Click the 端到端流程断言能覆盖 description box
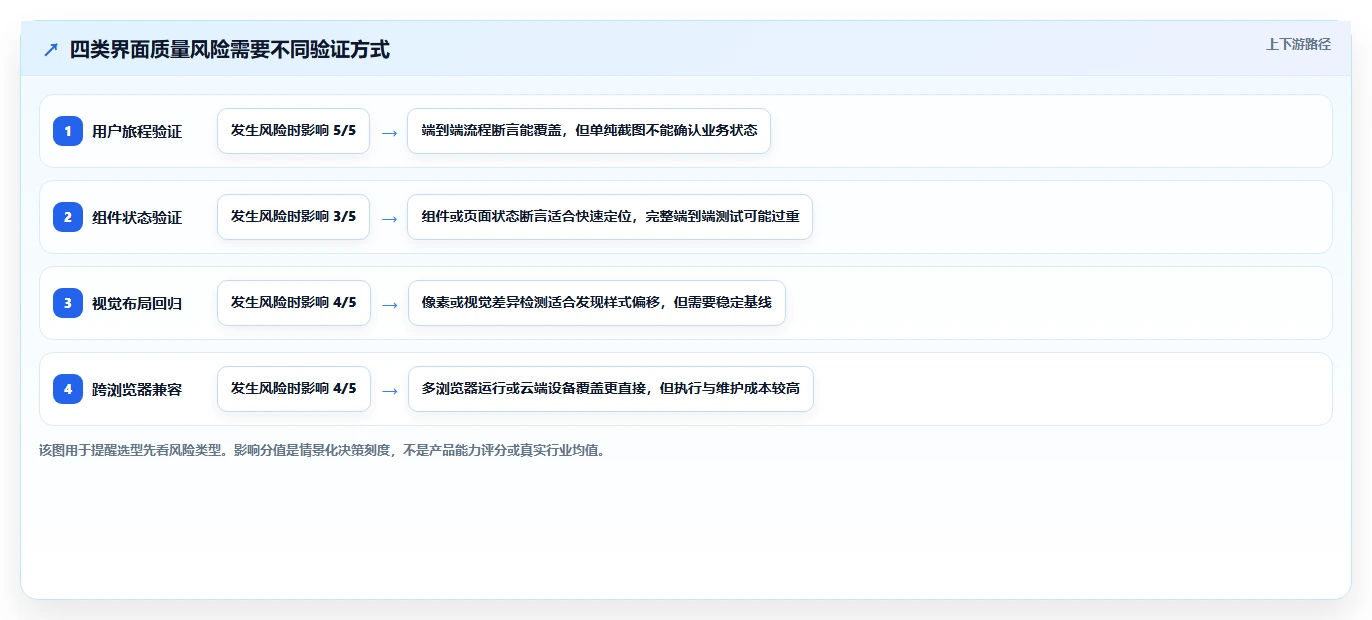Image resolution: width=1372 pixels, height=620 pixels. 589,131
